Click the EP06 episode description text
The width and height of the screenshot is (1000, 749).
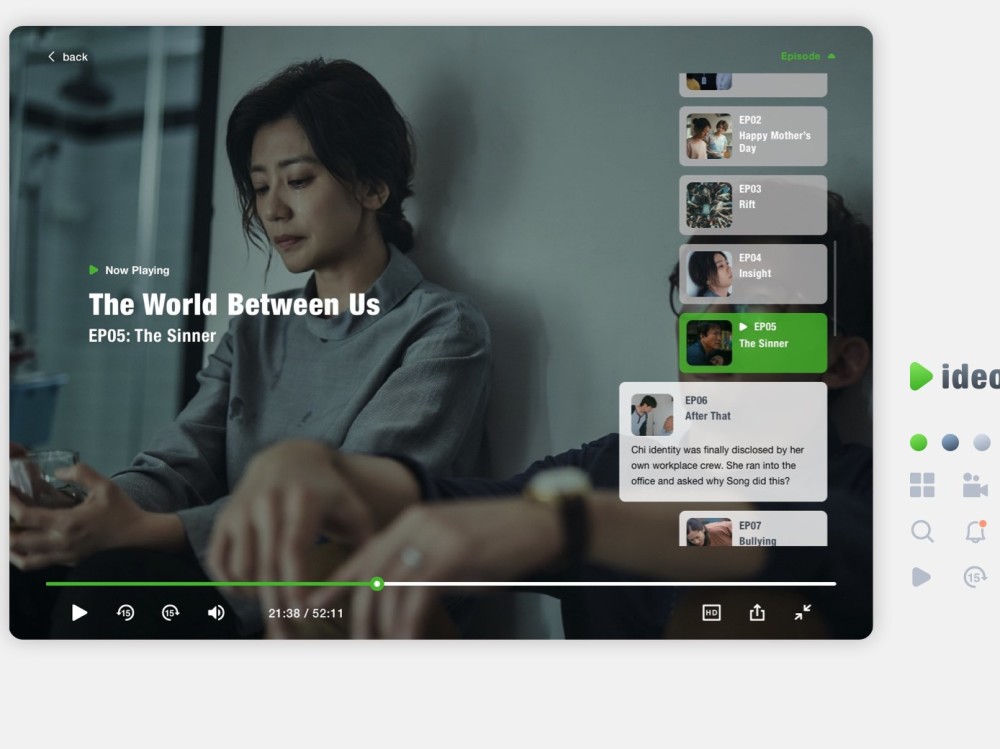click(x=718, y=465)
